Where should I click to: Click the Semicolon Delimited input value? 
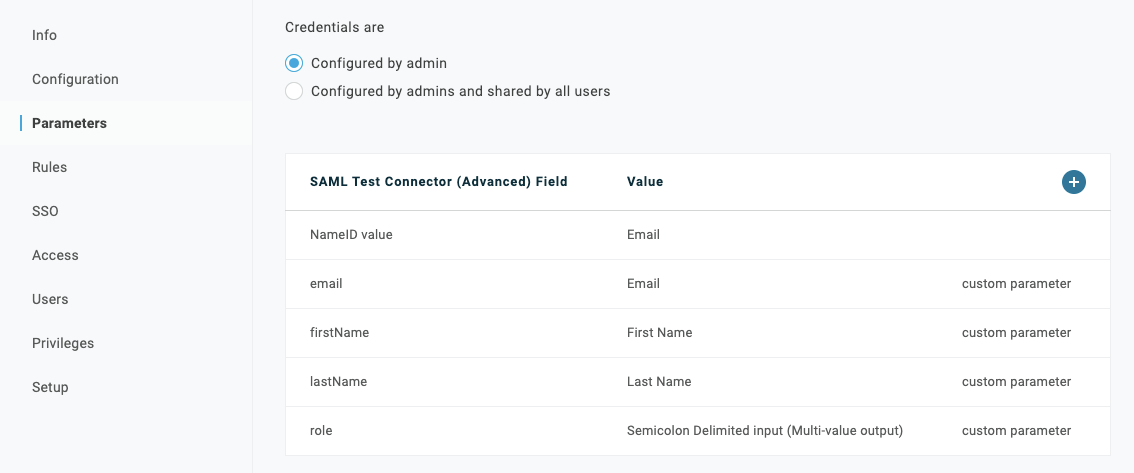click(x=765, y=431)
